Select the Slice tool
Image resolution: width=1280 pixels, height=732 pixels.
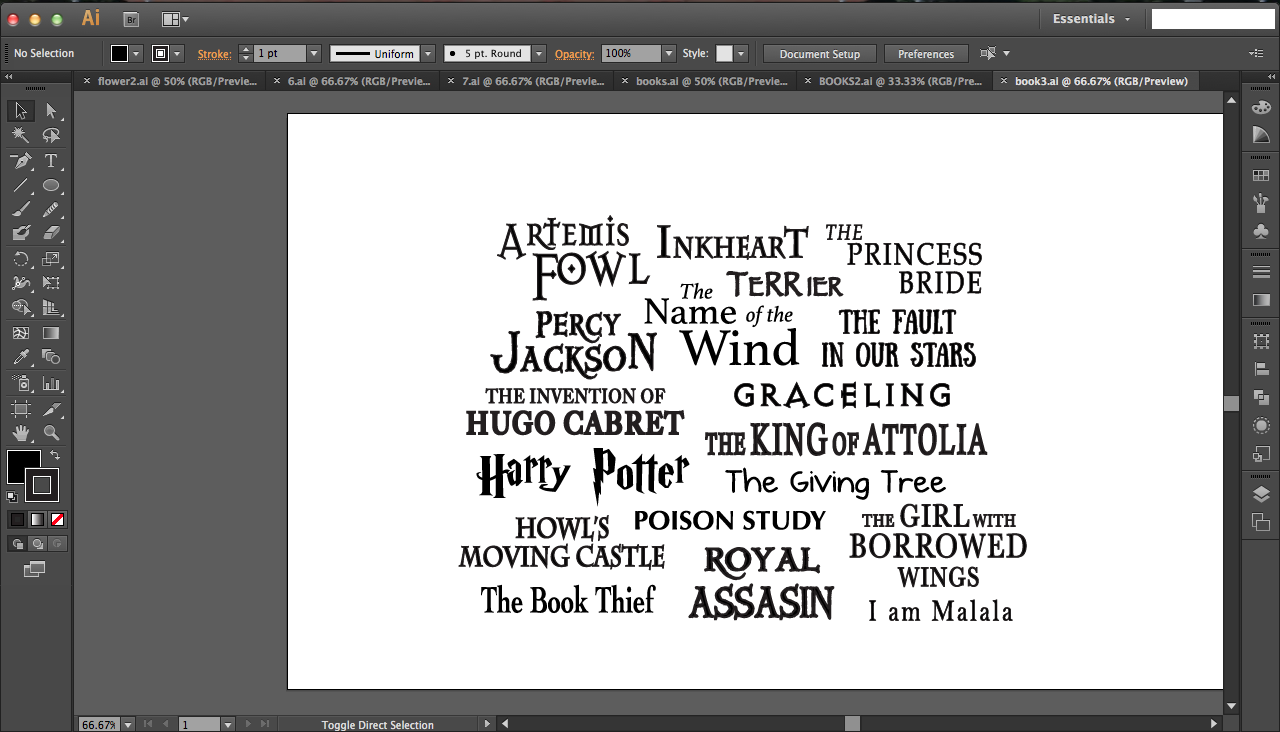(51, 408)
